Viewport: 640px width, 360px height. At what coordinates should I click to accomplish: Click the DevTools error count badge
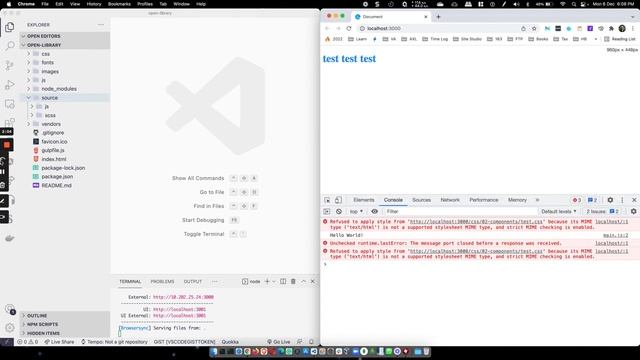(576, 200)
